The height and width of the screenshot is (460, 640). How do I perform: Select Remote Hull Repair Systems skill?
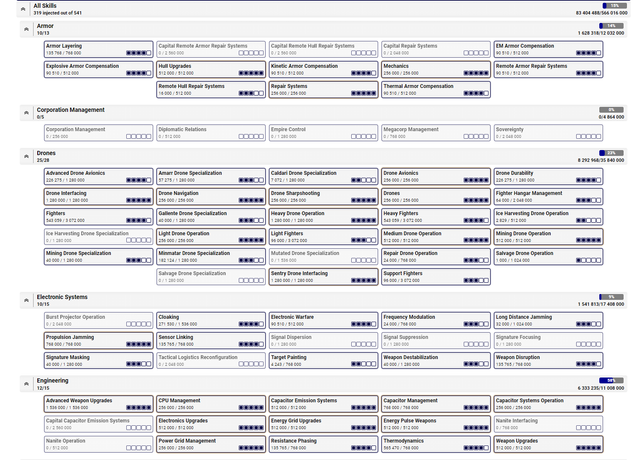pyautogui.click(x=211, y=90)
